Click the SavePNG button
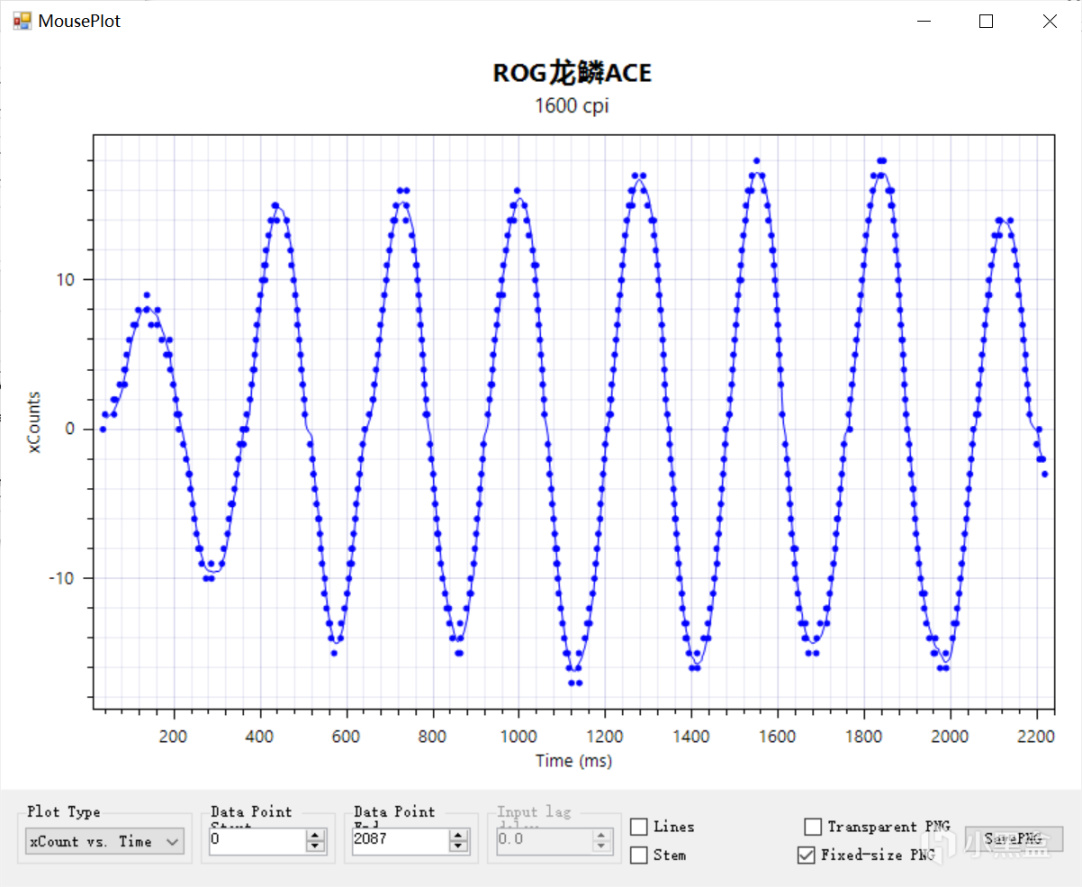1082x887 pixels. [x=1014, y=839]
